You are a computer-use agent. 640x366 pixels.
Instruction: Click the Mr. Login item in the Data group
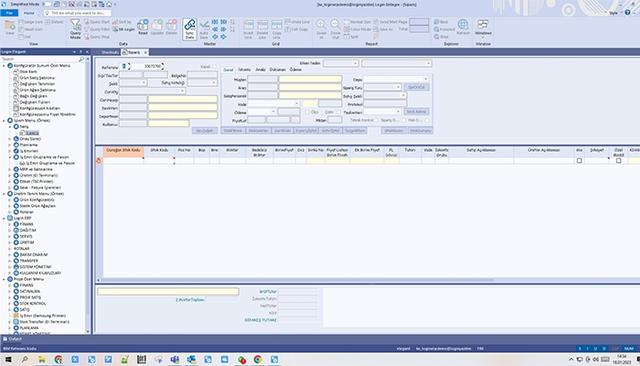[124, 29]
